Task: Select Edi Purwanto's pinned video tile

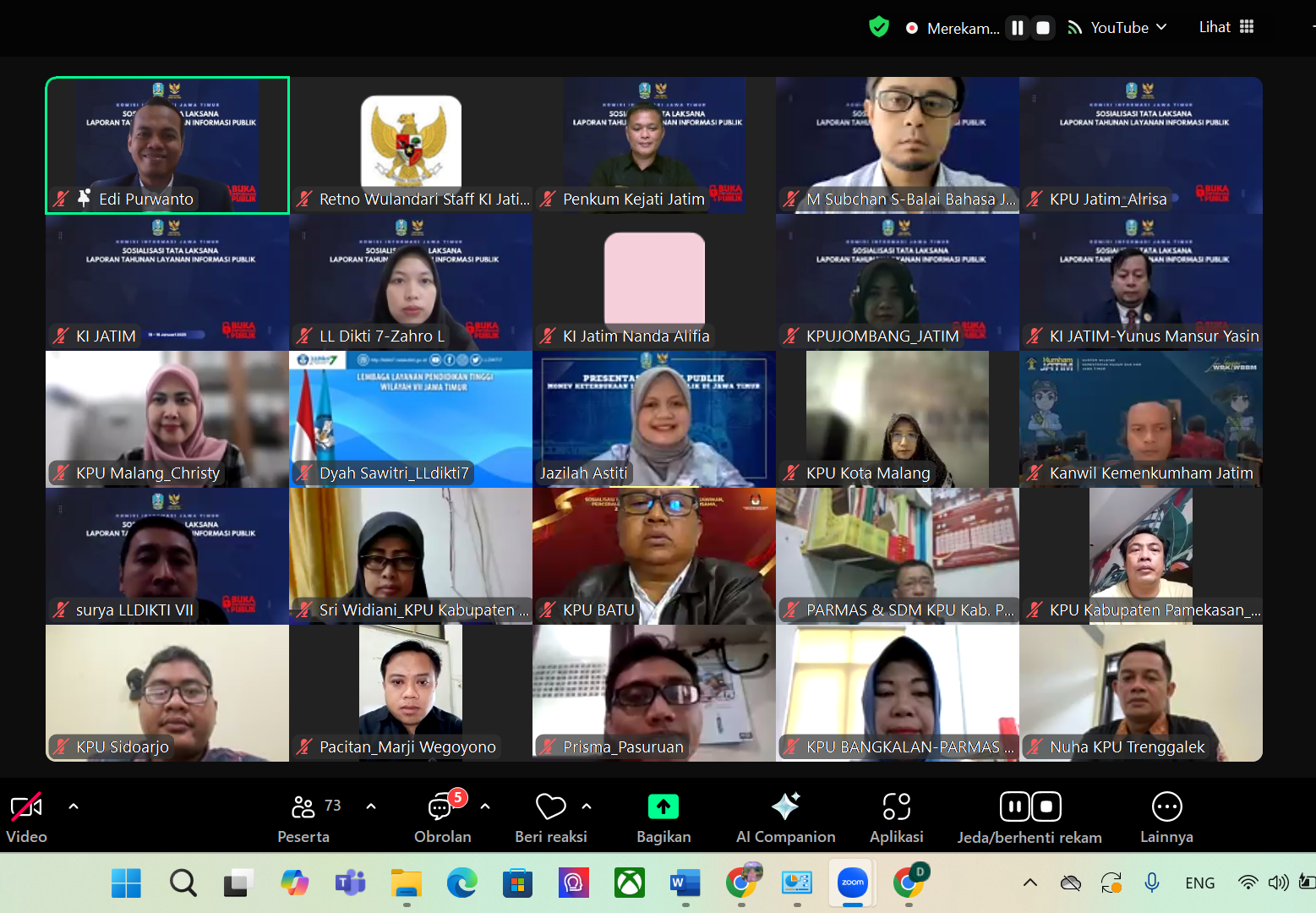Action: click(167, 145)
